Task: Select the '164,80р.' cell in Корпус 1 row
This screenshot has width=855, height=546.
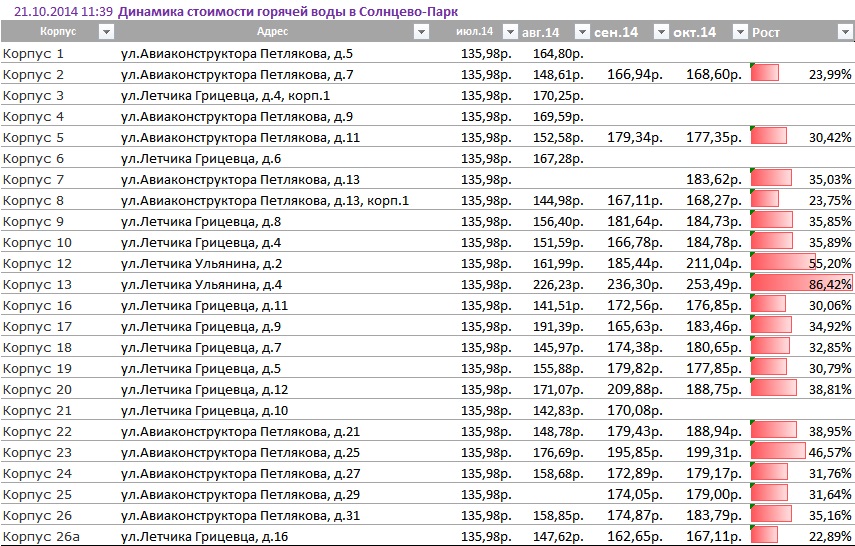Action: [558, 53]
